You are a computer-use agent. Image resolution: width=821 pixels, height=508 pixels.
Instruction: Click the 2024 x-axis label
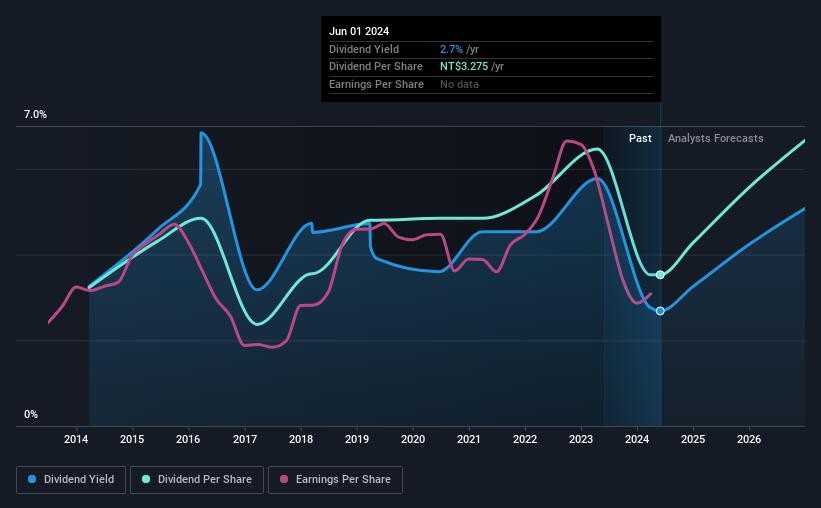tap(637, 439)
